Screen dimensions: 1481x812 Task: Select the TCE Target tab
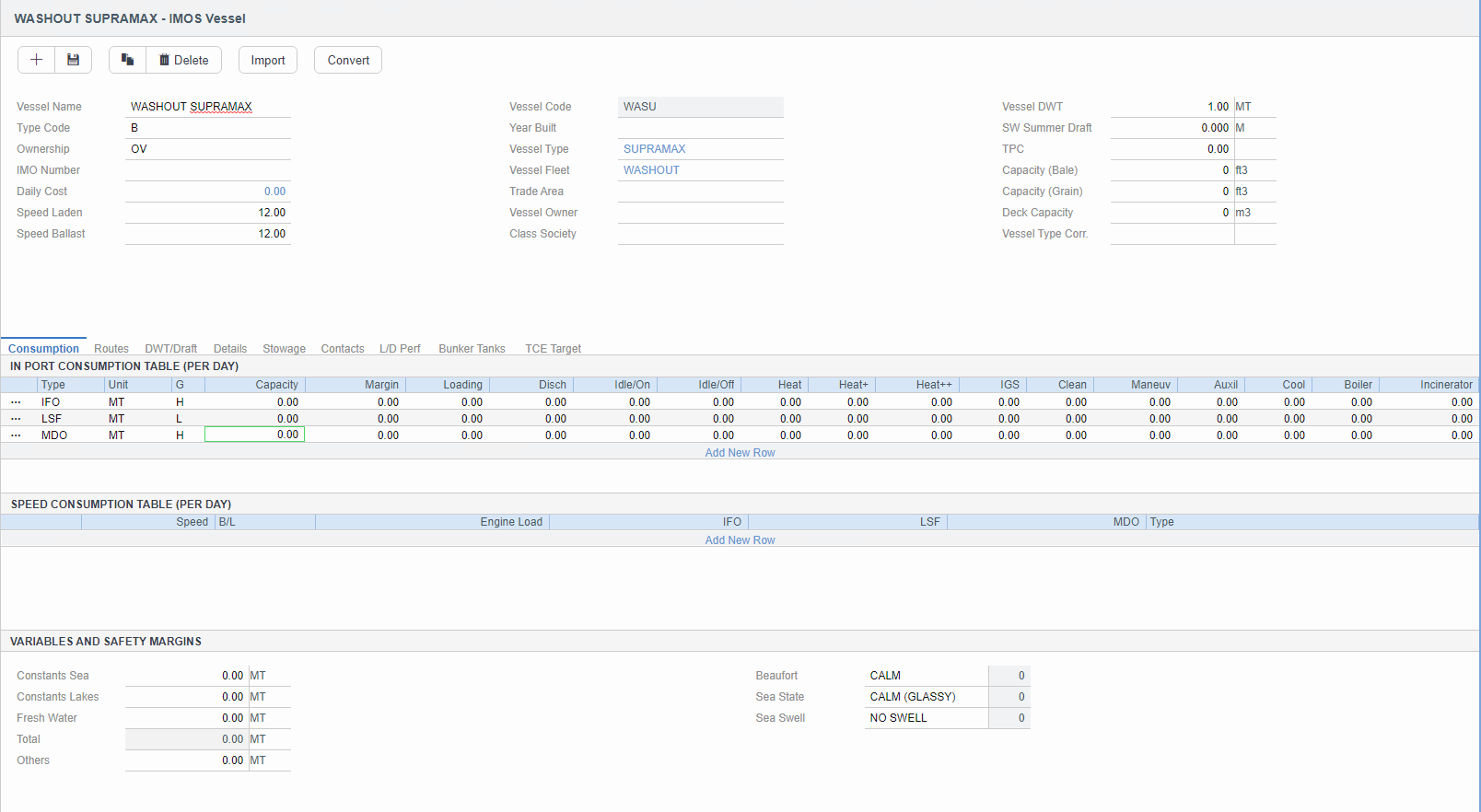(553, 349)
